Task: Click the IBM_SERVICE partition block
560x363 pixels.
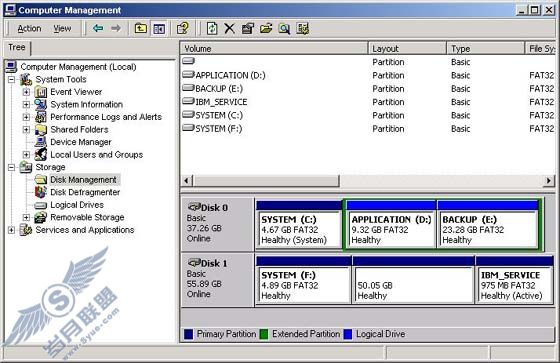Action: (514, 280)
